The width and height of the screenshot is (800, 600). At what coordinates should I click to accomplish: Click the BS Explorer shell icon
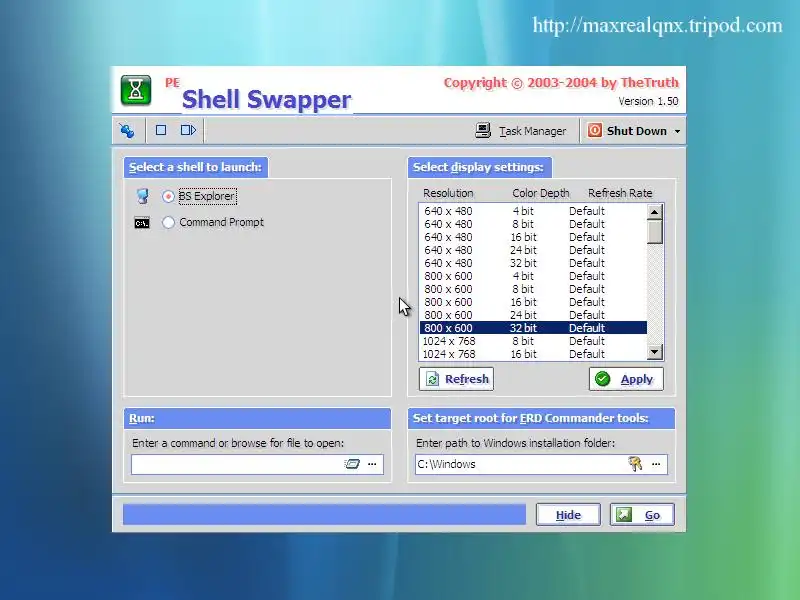(142, 196)
